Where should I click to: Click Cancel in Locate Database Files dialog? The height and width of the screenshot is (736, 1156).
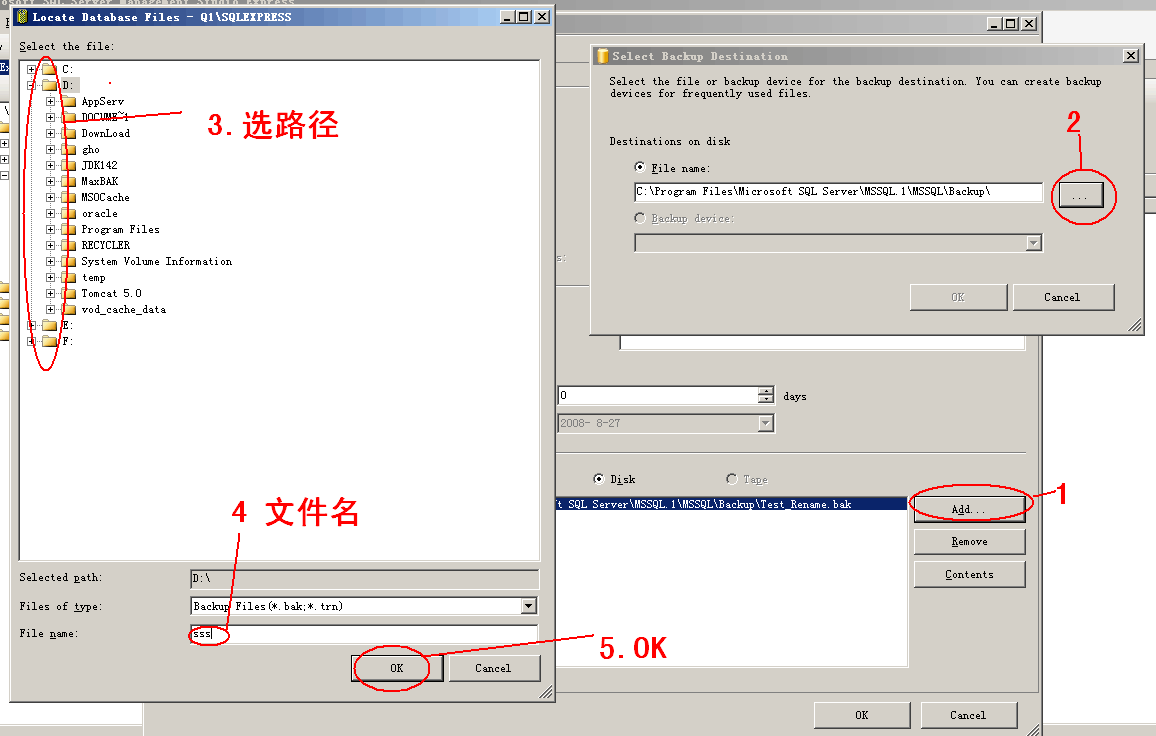[493, 668]
